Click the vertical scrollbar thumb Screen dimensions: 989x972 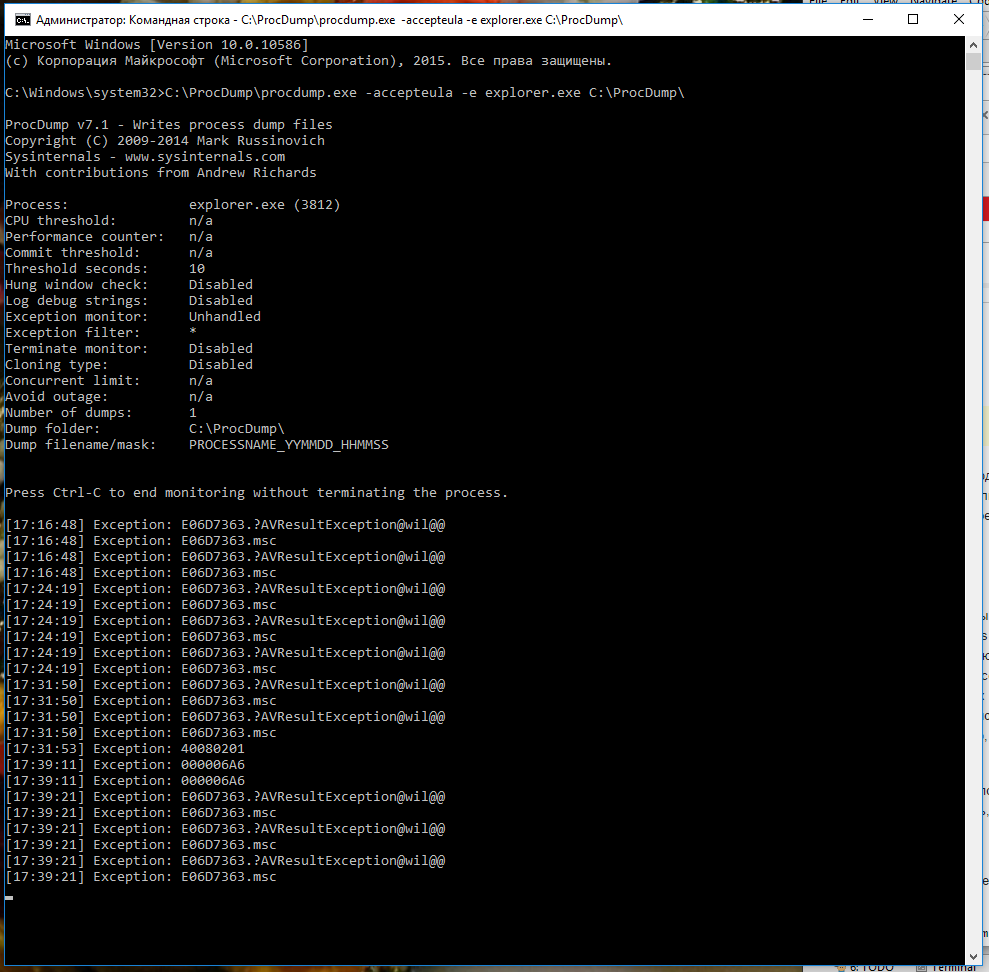pos(973,62)
